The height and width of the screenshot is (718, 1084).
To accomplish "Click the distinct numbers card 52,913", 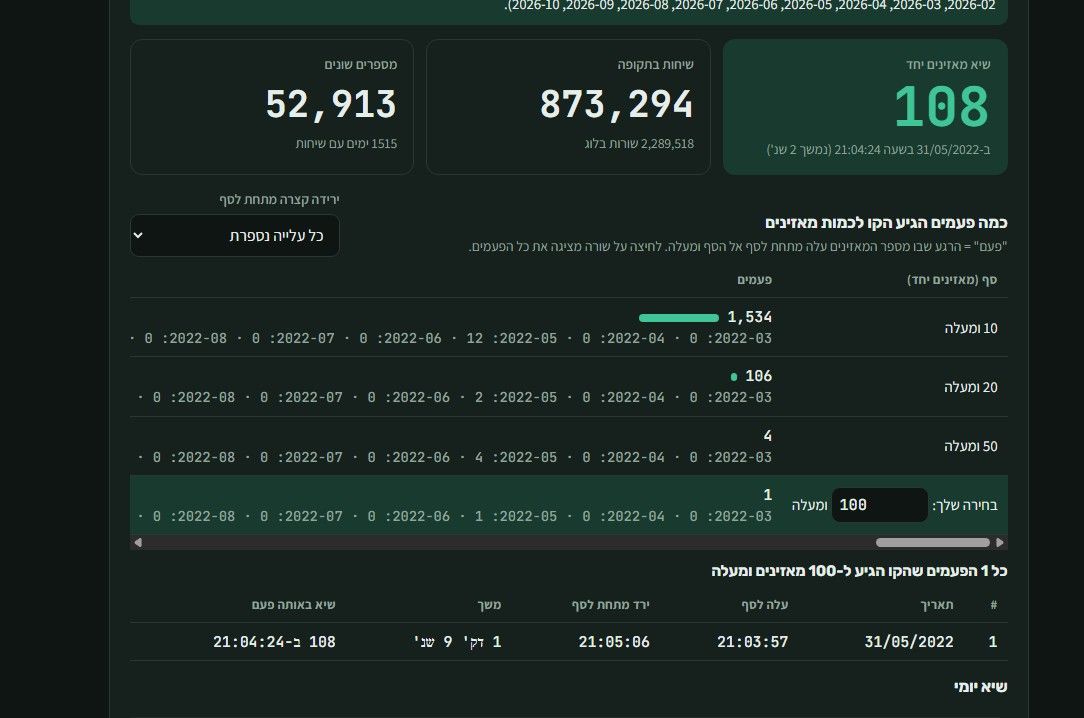I will tap(272, 107).
